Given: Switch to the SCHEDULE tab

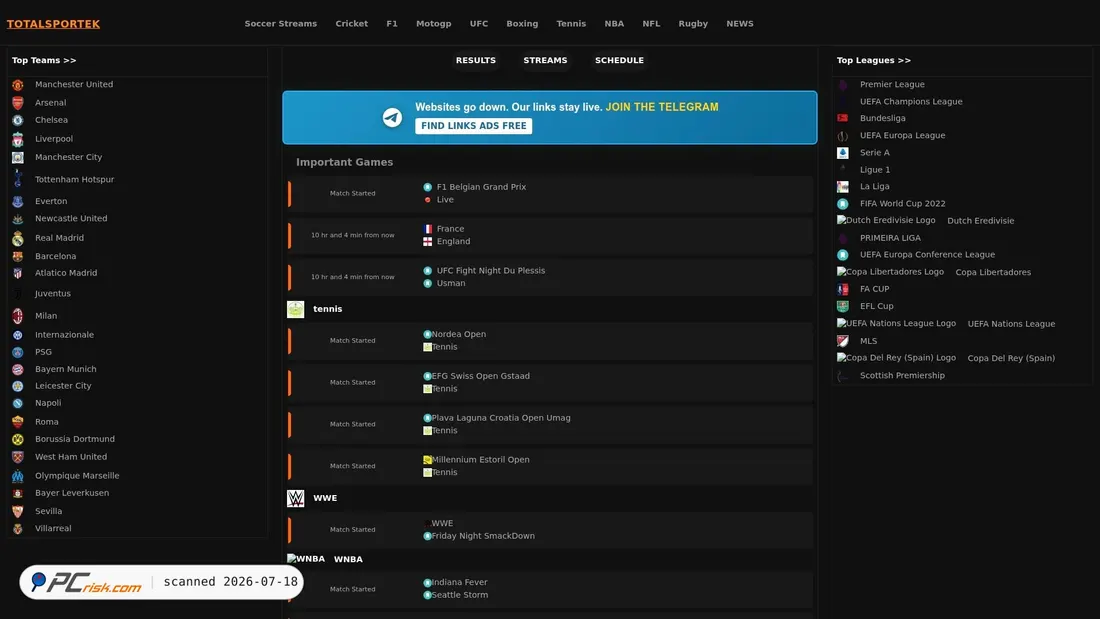Looking at the screenshot, I should (x=619, y=60).
